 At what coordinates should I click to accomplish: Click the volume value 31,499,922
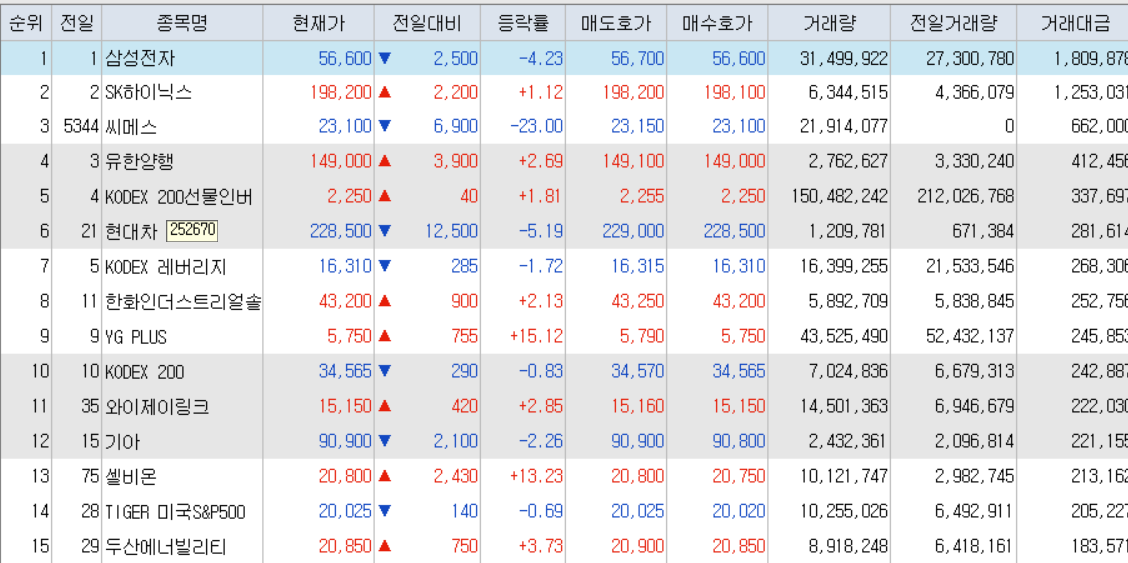pos(844,59)
